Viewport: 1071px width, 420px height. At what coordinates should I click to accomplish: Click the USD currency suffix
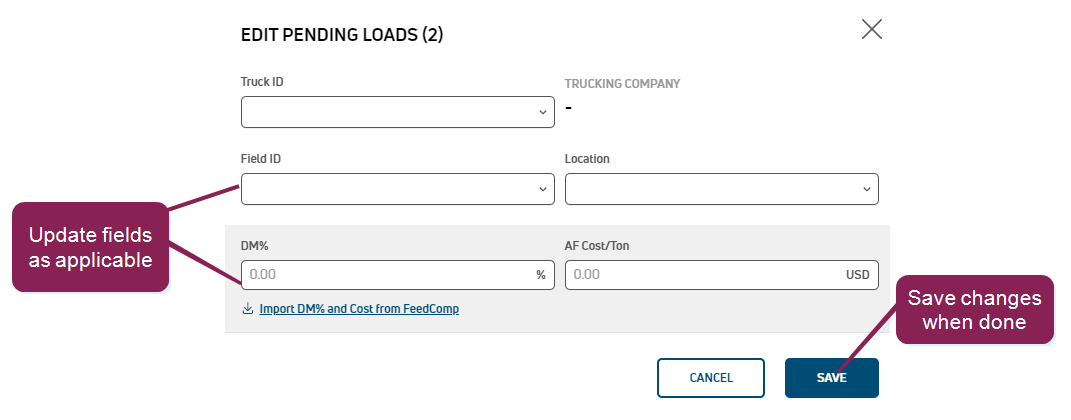858,275
